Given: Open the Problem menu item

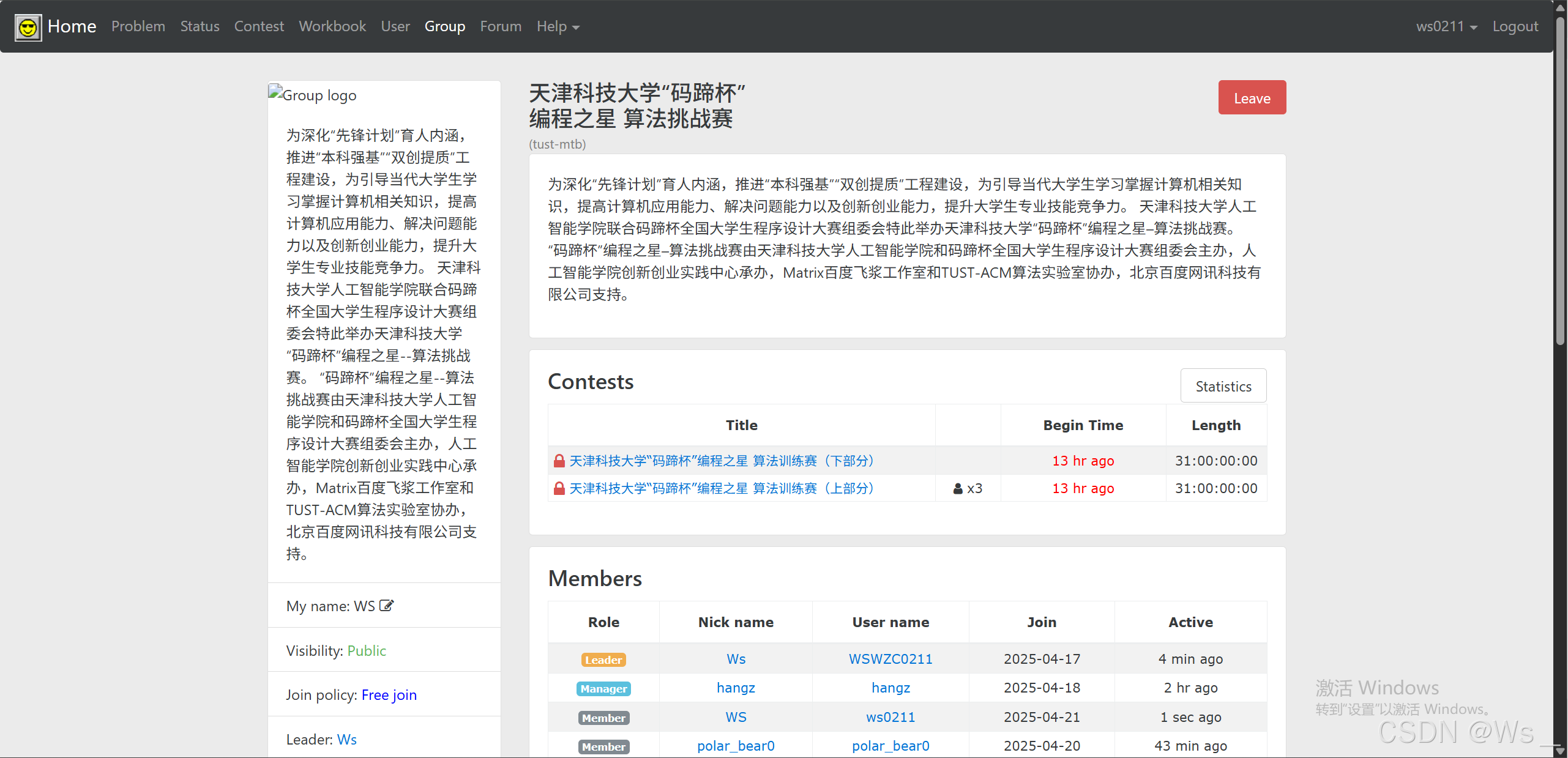Looking at the screenshot, I should click(x=138, y=26).
